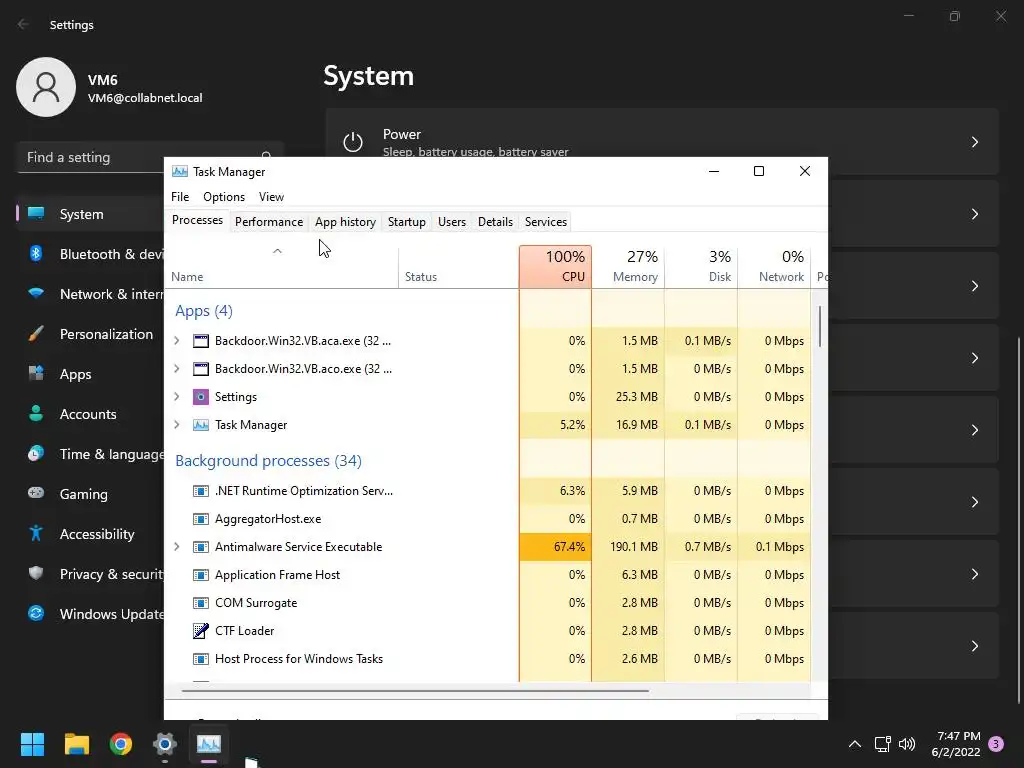Click the Task Manager horizontal scrollbar
1024x768 pixels.
click(415, 690)
